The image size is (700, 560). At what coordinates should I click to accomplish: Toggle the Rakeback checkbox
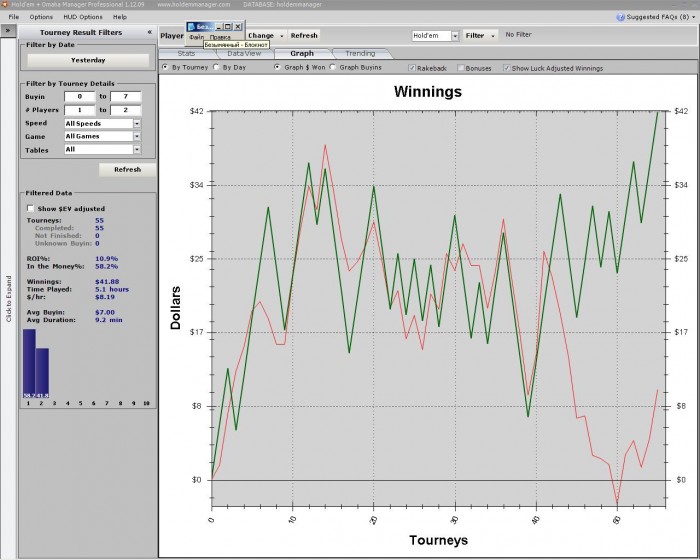point(412,68)
